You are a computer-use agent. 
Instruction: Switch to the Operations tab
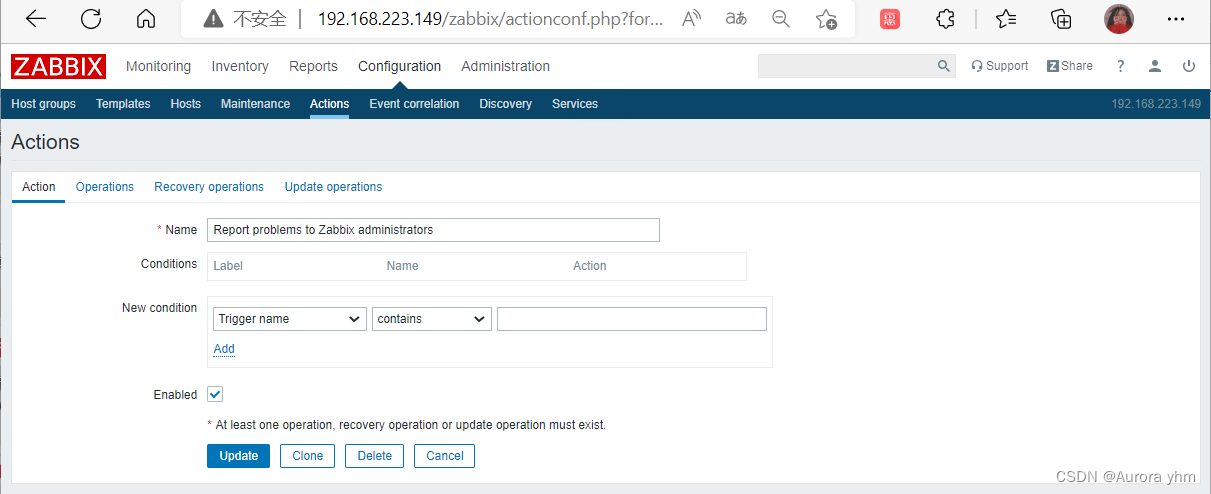point(105,187)
